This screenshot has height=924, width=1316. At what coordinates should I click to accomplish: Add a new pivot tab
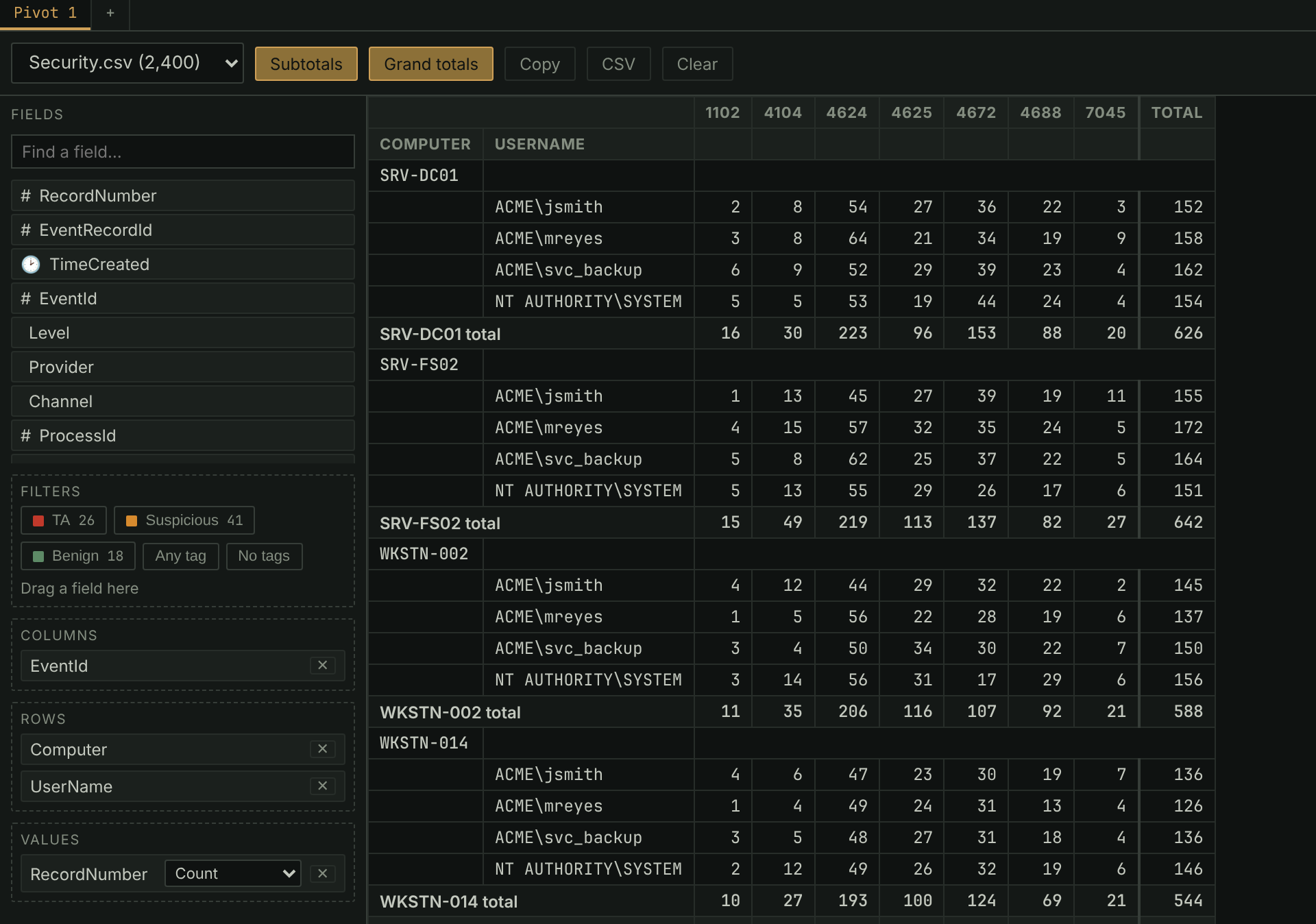(110, 13)
